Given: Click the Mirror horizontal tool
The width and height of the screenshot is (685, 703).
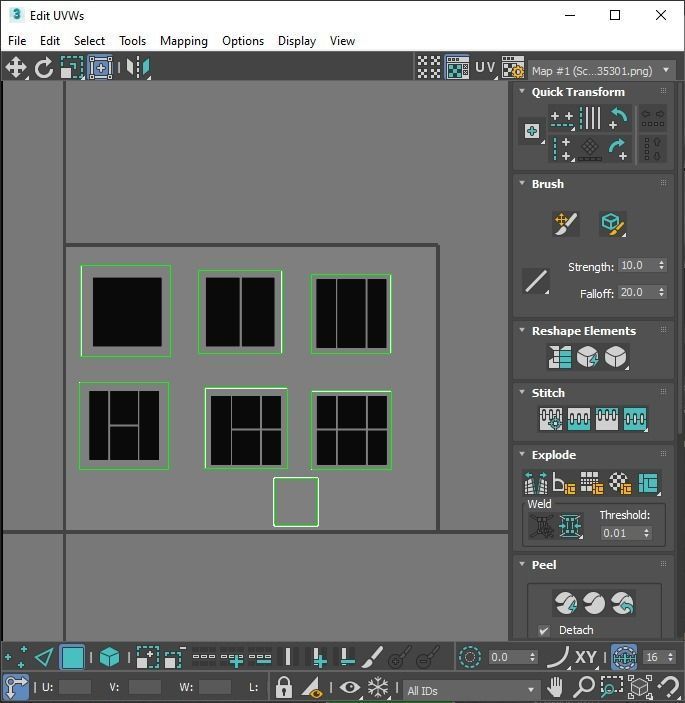Looking at the screenshot, I should pyautogui.click(x=139, y=68).
